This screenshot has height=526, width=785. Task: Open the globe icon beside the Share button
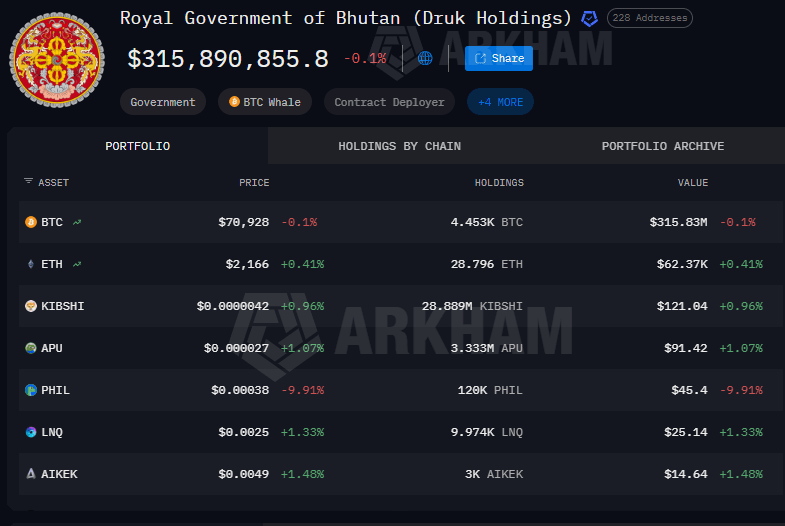pyautogui.click(x=425, y=58)
